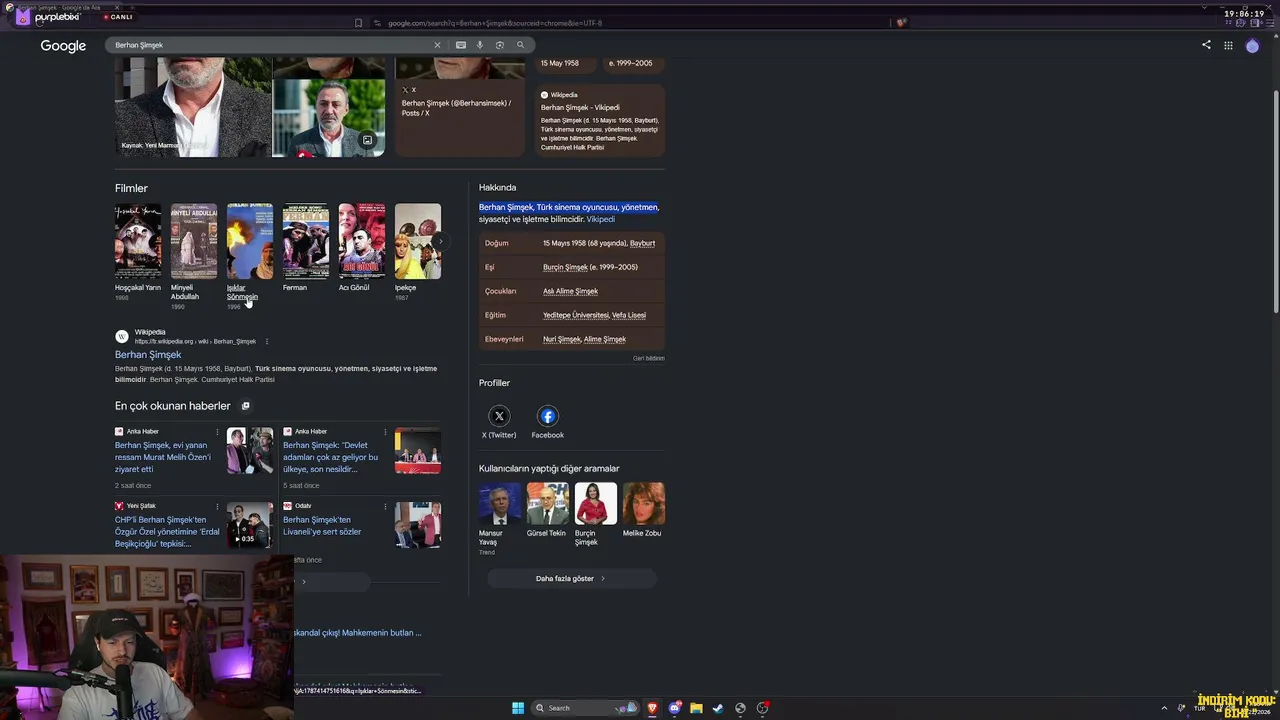Image resolution: width=1280 pixels, height=720 pixels.
Task: Clear the Google search box text
Action: coord(437,45)
